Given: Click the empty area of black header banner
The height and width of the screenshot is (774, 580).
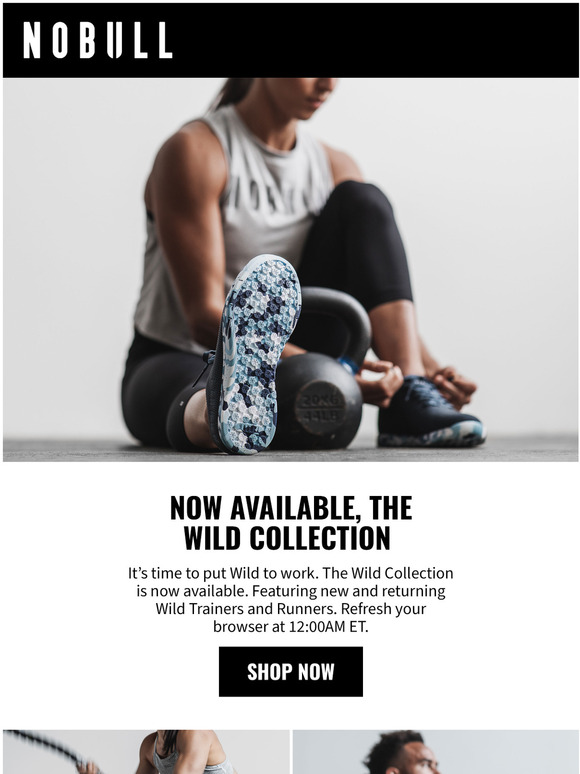Looking at the screenshot, I should (x=375, y=40).
